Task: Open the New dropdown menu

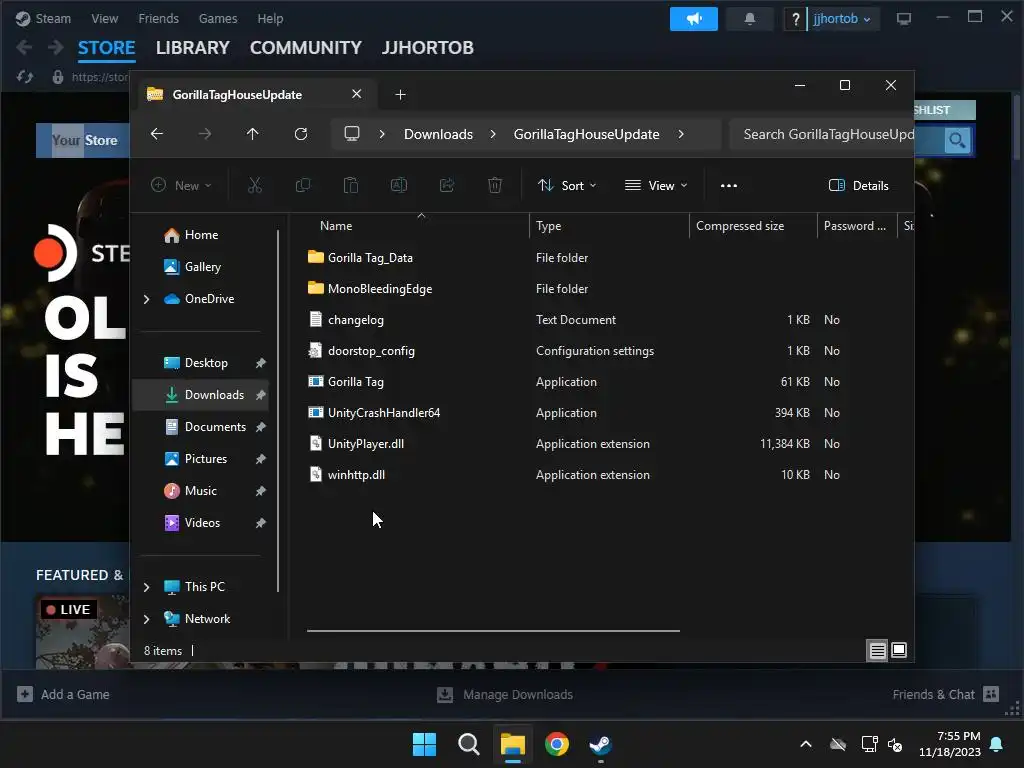Action: pyautogui.click(x=181, y=185)
